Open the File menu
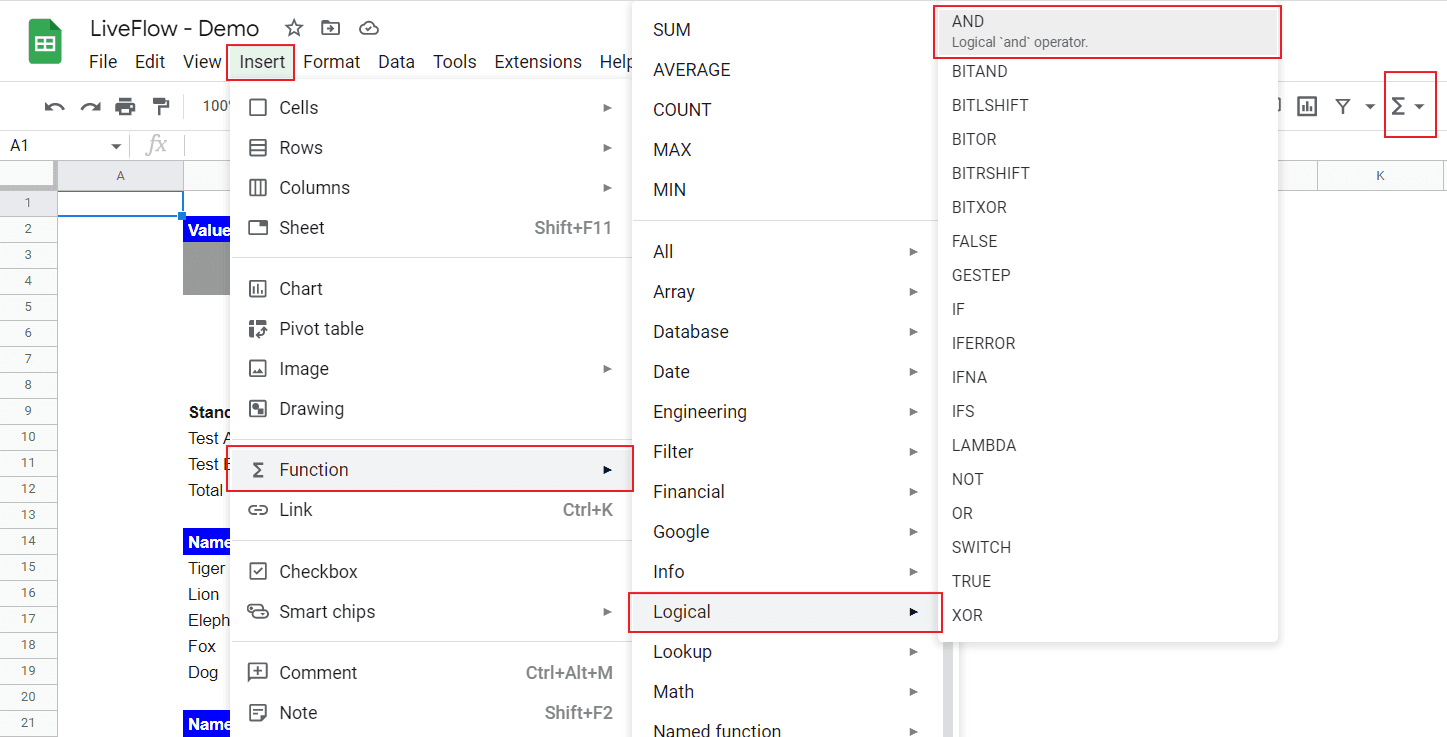Viewport: 1447px width, 737px height. pos(103,62)
